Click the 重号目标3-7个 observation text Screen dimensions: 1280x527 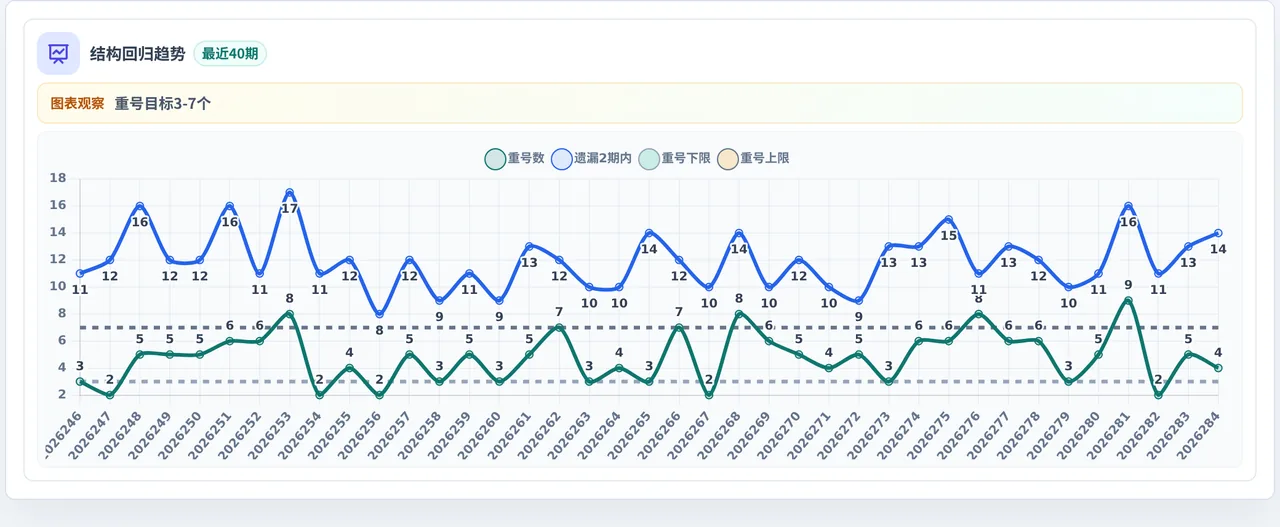point(162,103)
